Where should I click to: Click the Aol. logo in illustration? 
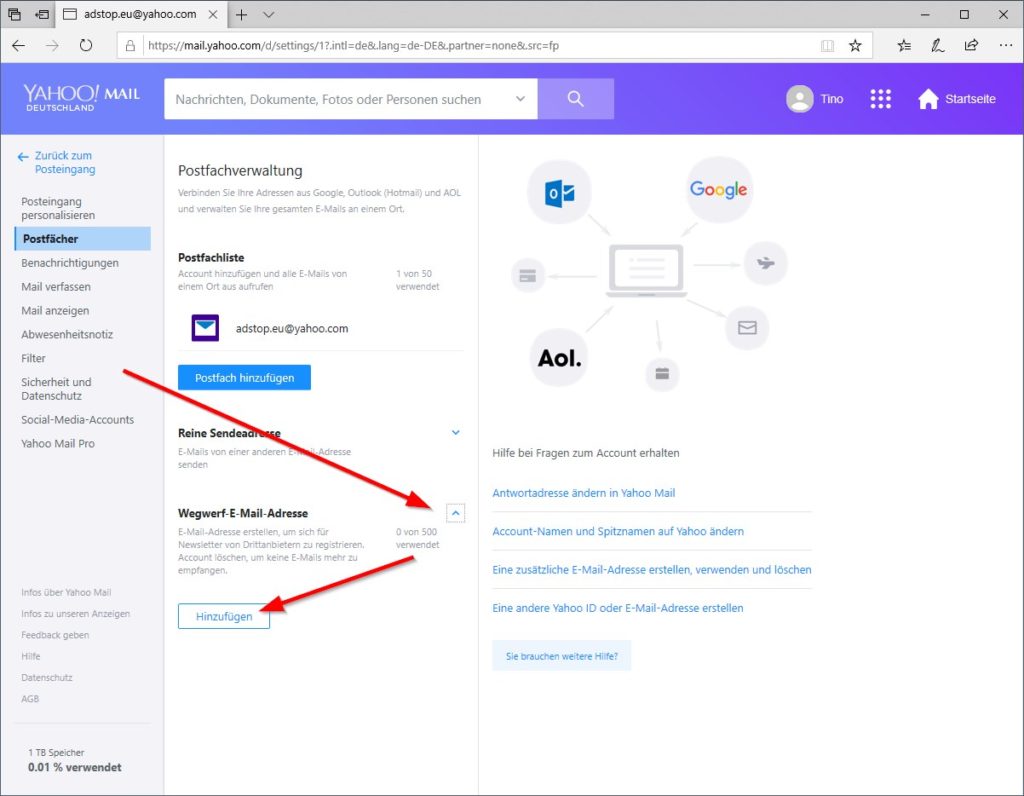[x=559, y=358]
